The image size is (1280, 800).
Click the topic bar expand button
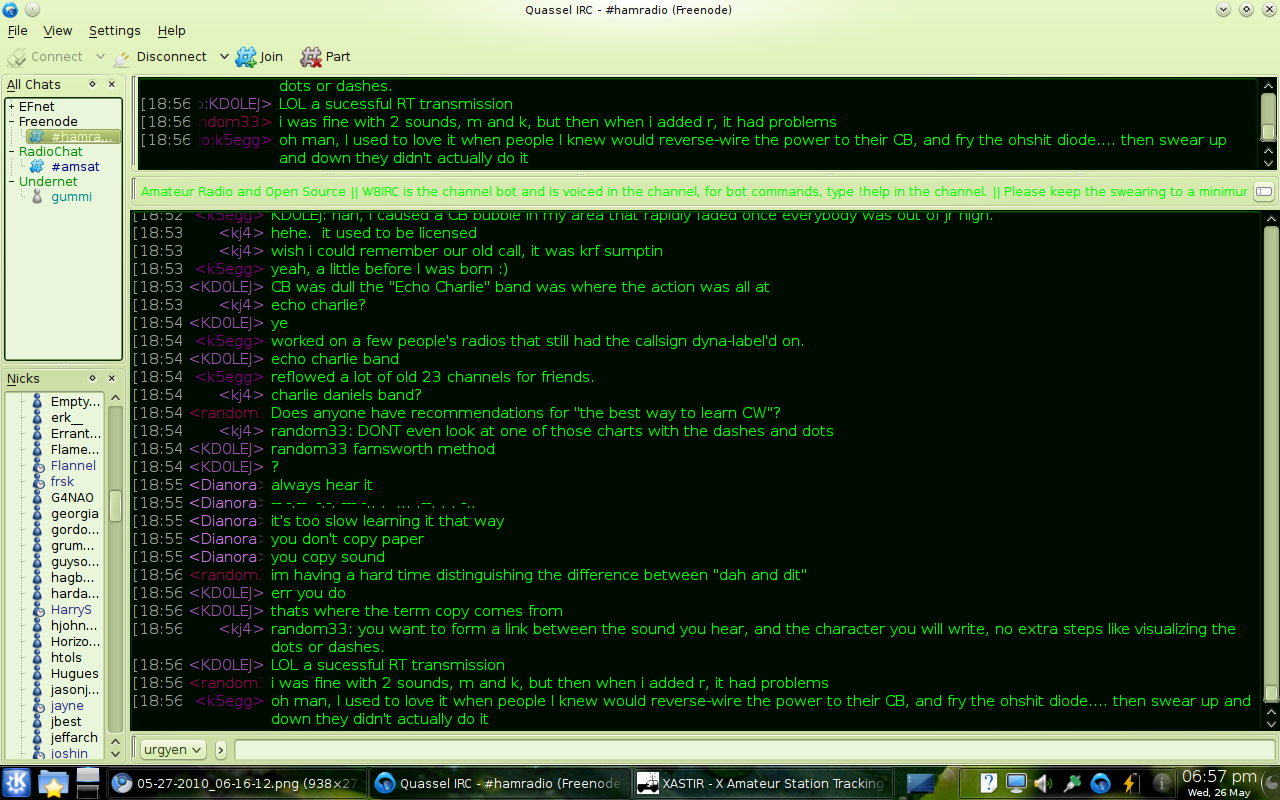(1264, 191)
